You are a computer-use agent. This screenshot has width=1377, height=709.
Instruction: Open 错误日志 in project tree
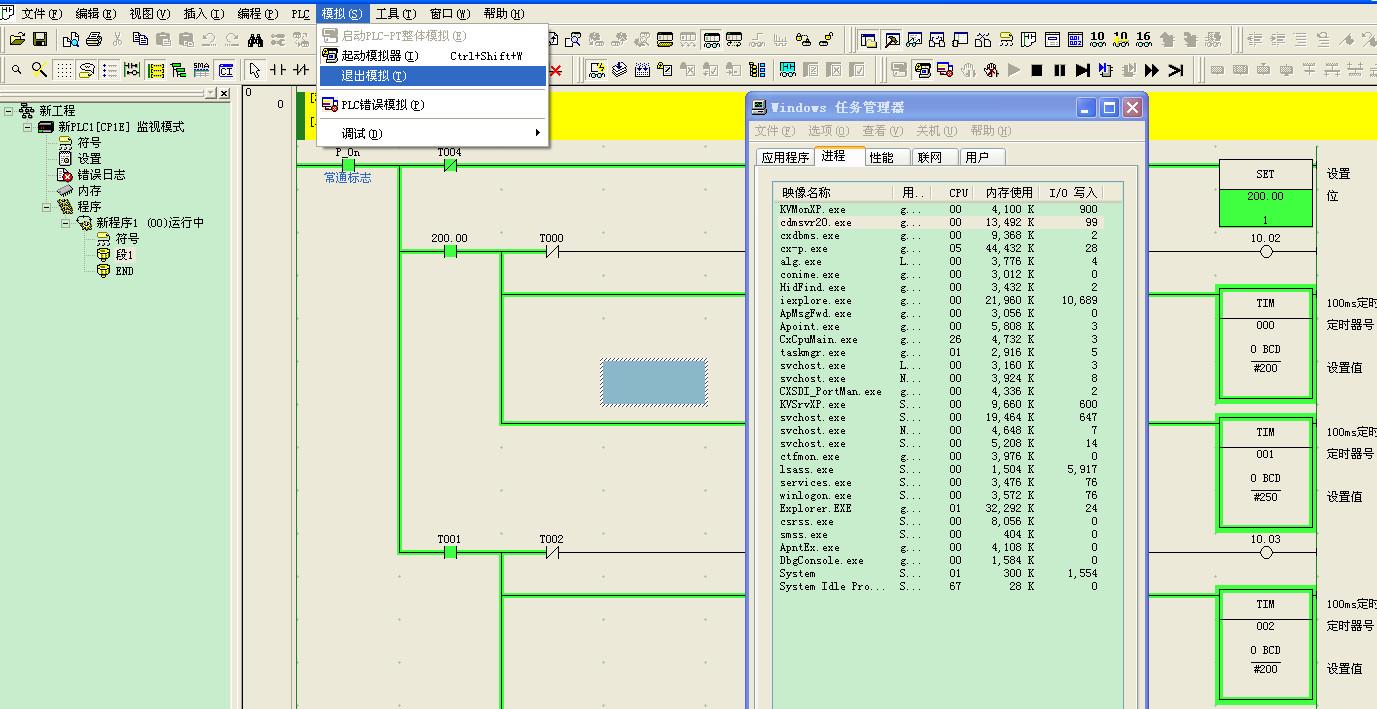(101, 175)
